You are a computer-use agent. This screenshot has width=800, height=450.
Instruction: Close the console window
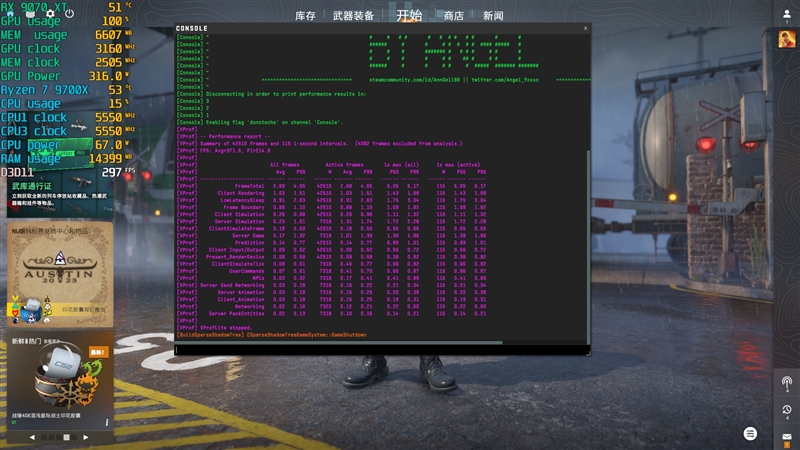[584, 28]
